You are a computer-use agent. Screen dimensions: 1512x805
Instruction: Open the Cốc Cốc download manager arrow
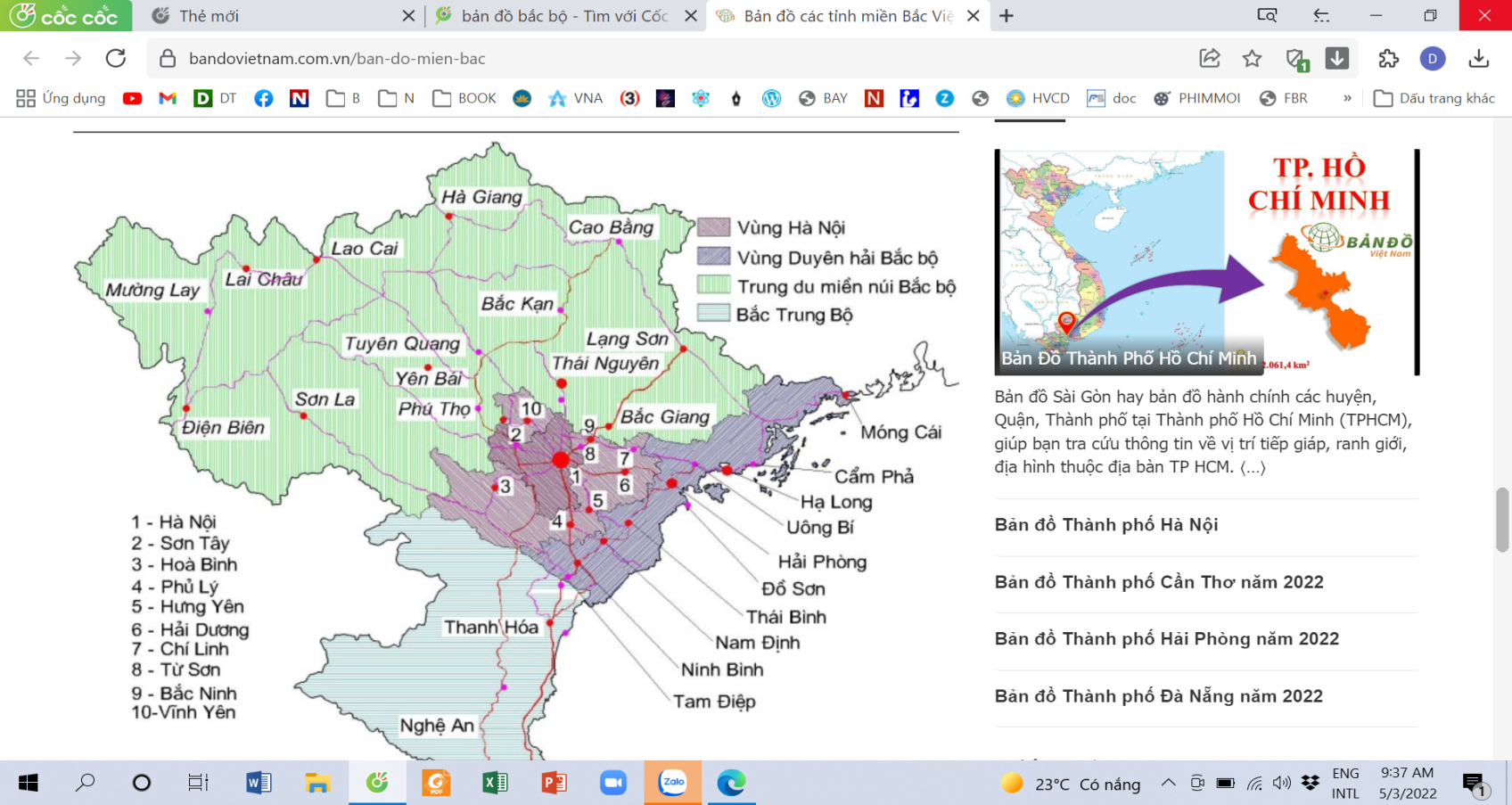pyautogui.click(x=1336, y=59)
